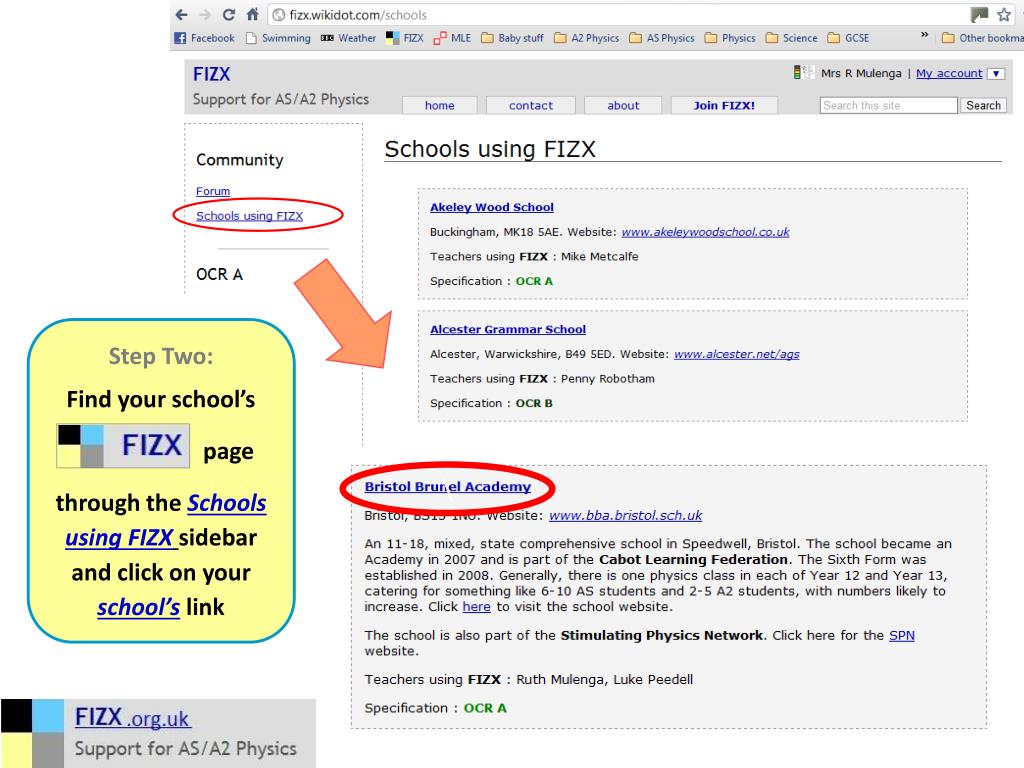Show more bookmarks with chevron
Viewport: 1024px width, 768px height.
[x=924, y=35]
